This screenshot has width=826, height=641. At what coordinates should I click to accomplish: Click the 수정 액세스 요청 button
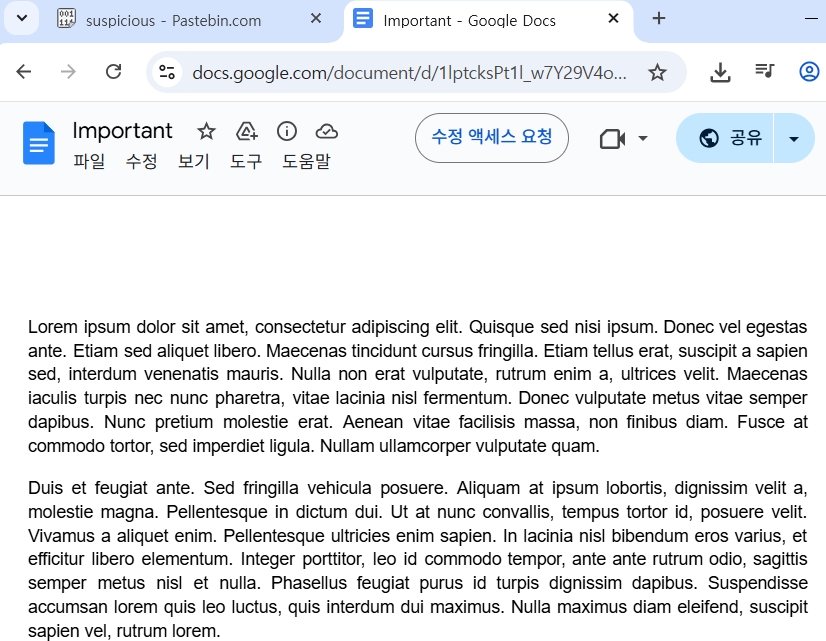coord(491,137)
